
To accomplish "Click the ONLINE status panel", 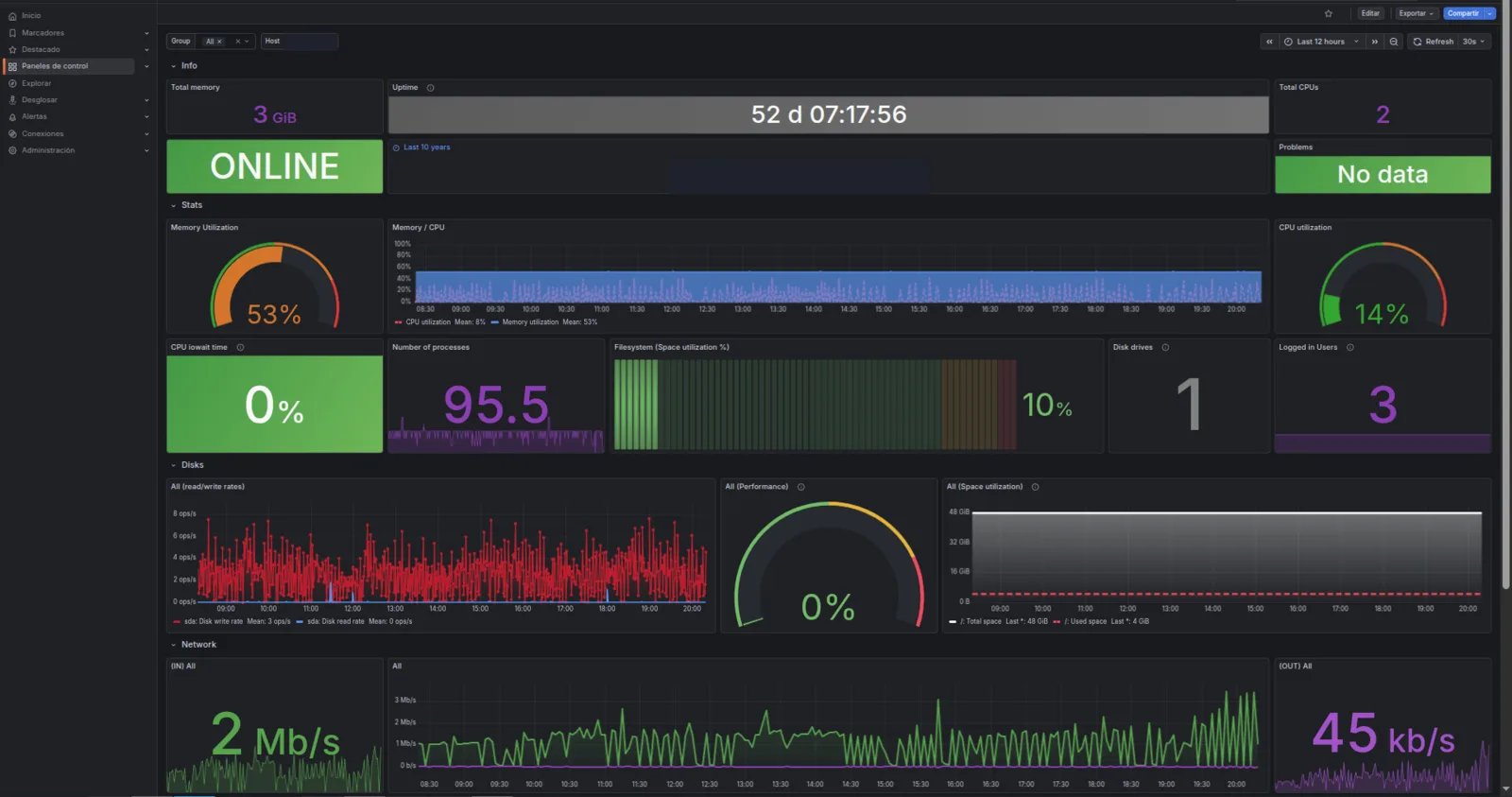I will 275,166.
